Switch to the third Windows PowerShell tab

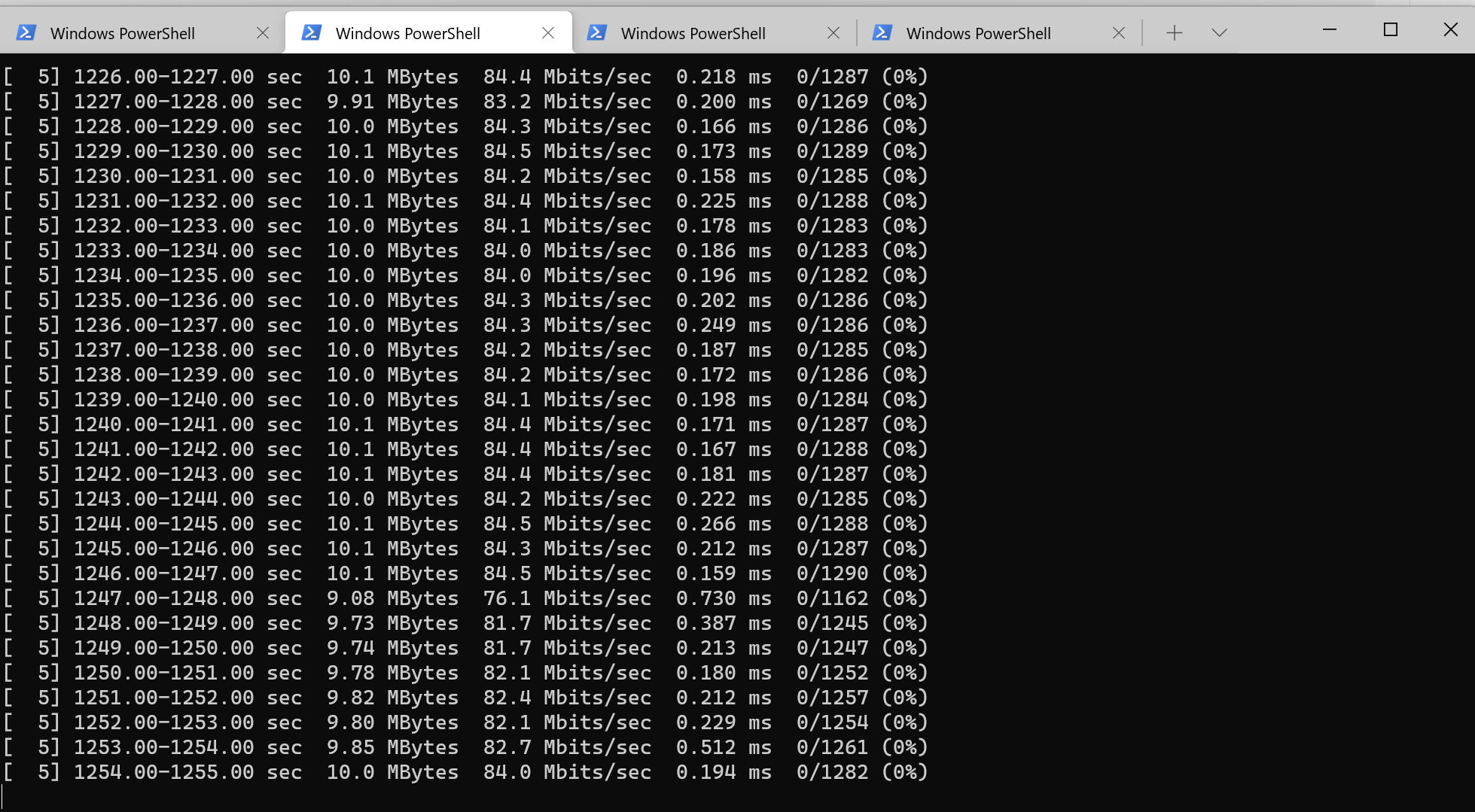(x=692, y=32)
